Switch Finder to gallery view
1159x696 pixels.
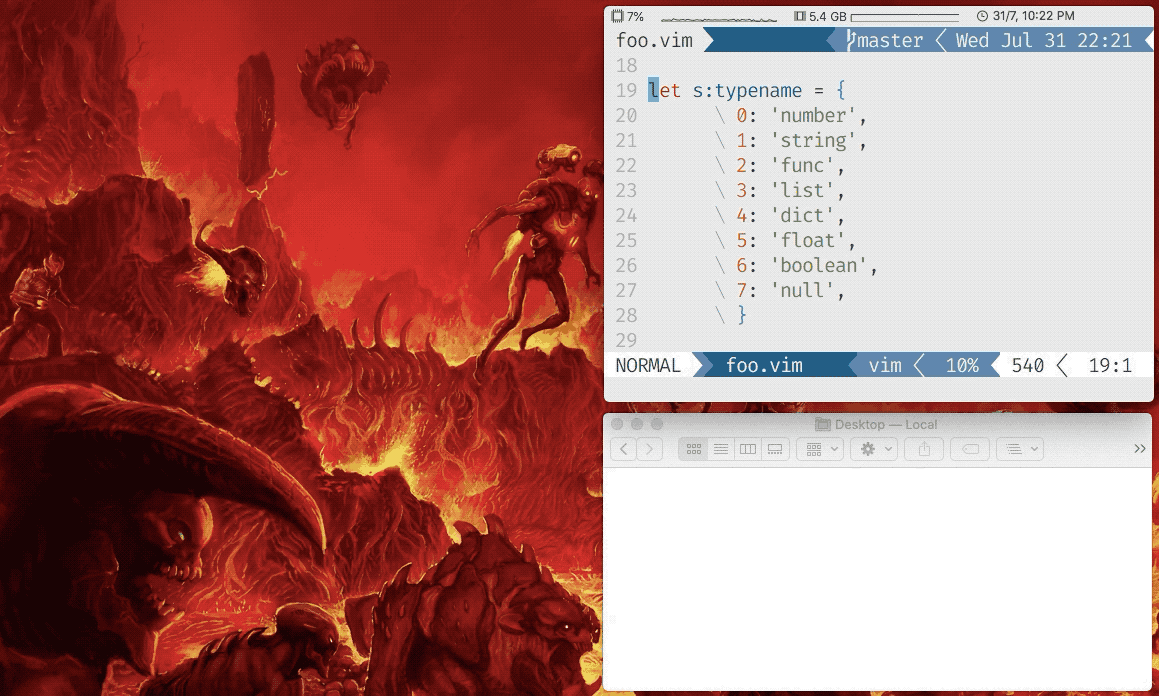pyautogui.click(x=775, y=448)
